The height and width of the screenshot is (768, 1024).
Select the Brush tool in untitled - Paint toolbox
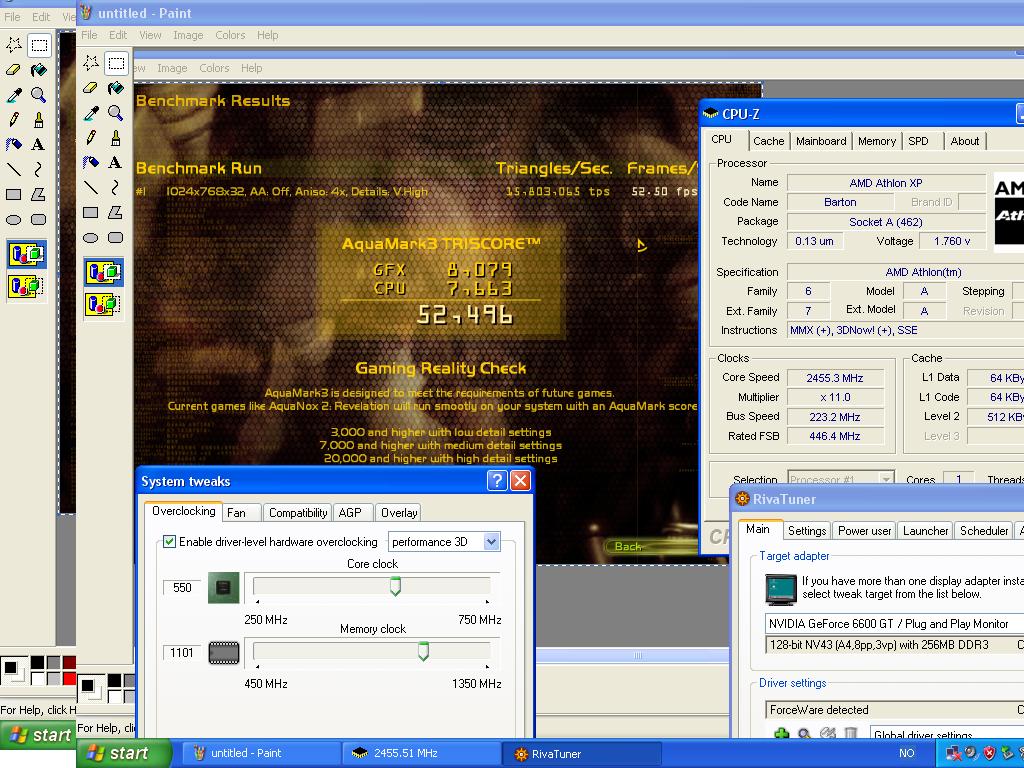click(116, 138)
